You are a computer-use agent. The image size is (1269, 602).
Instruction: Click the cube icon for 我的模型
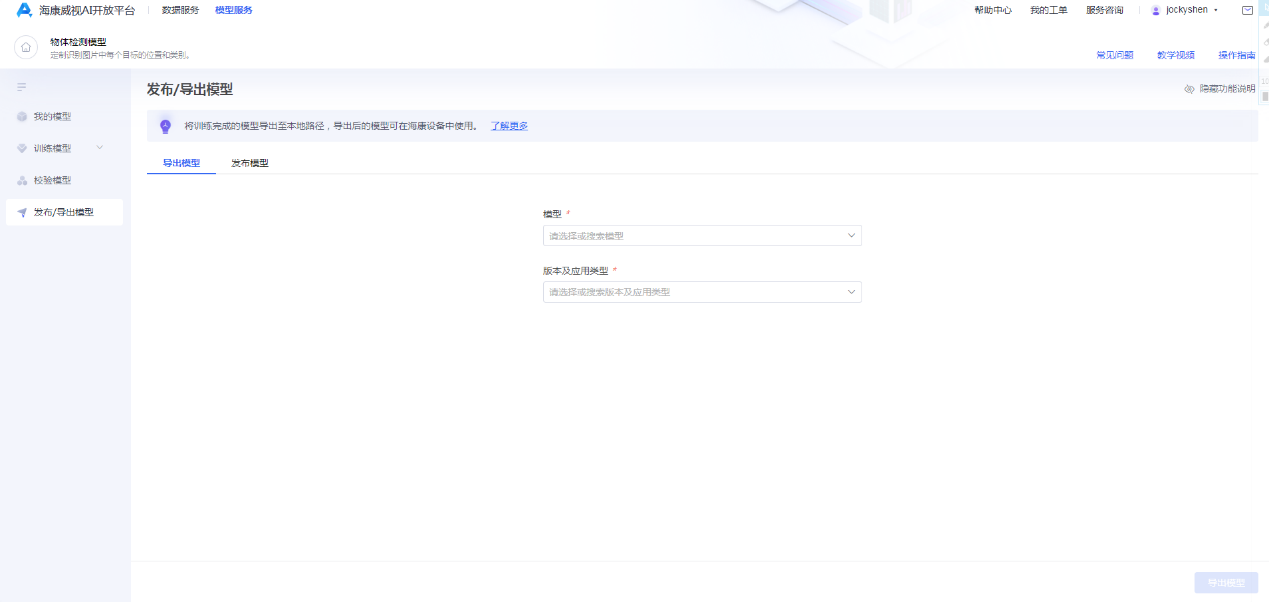22,117
